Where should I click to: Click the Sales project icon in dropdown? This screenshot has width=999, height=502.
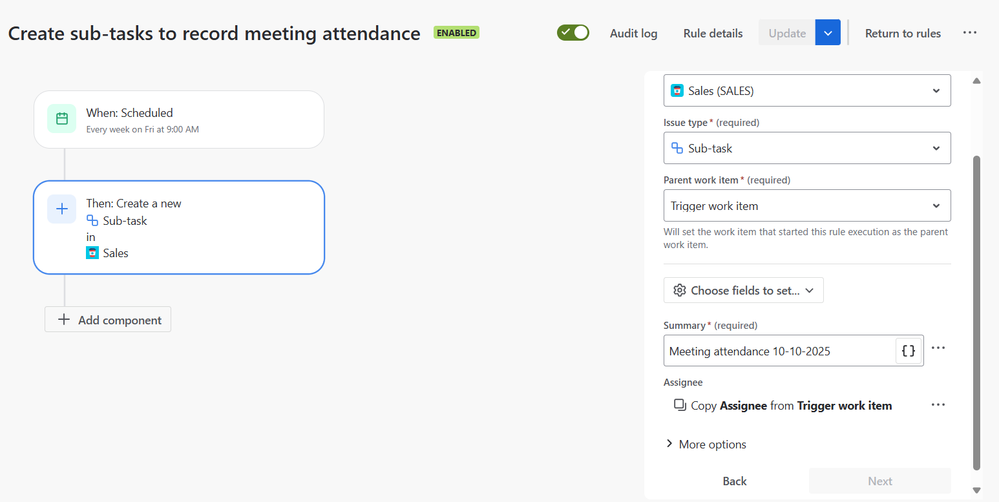point(677,91)
